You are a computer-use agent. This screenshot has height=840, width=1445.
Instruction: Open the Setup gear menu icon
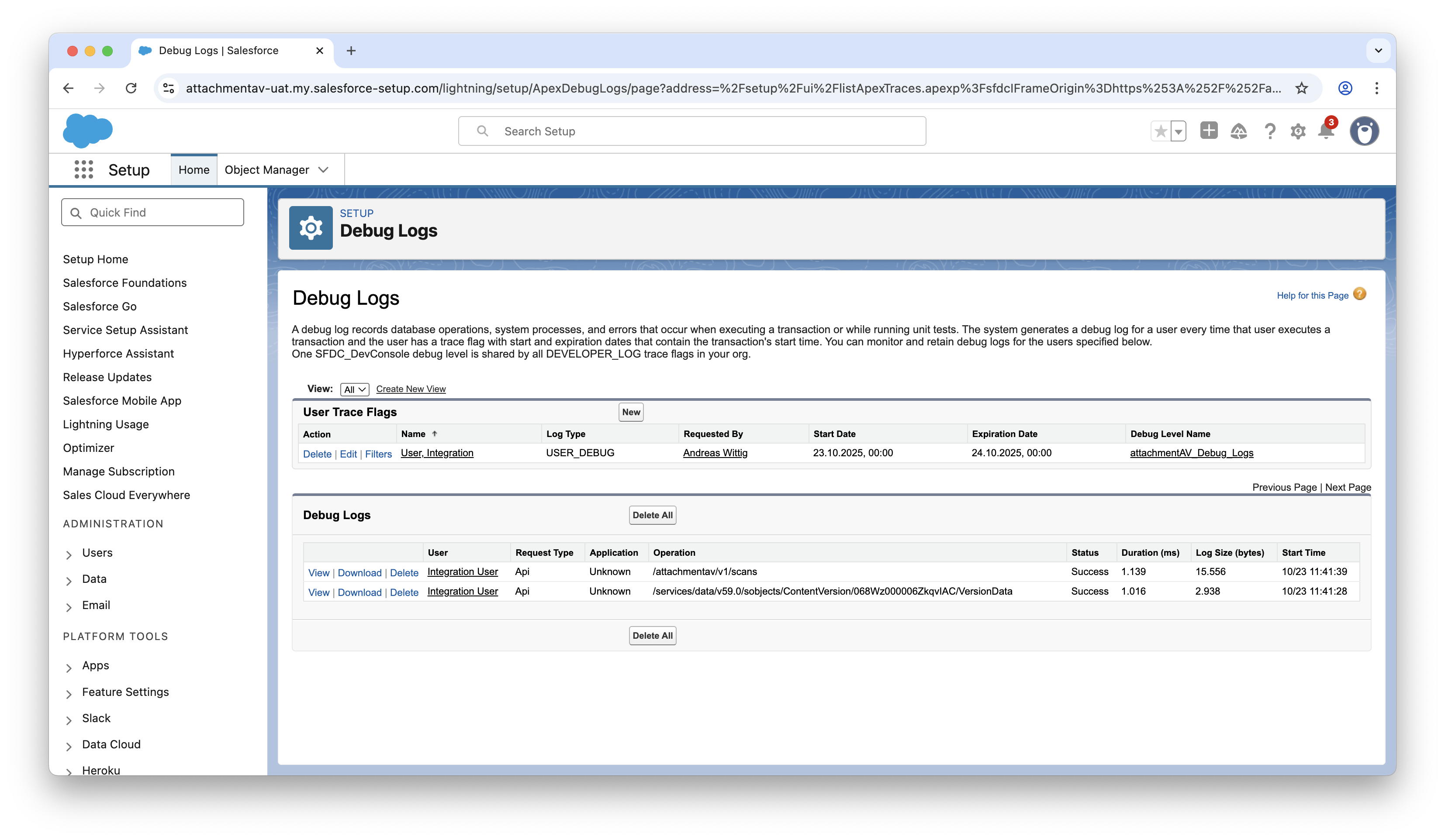[x=1298, y=131]
